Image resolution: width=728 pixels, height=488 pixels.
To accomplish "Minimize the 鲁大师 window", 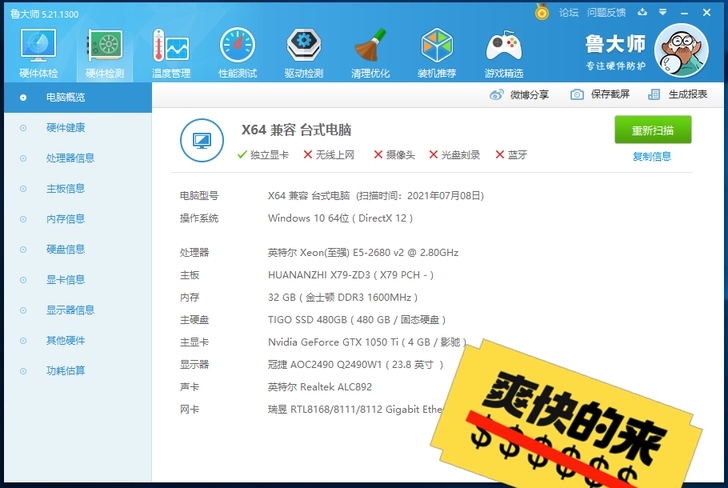I will [x=684, y=13].
